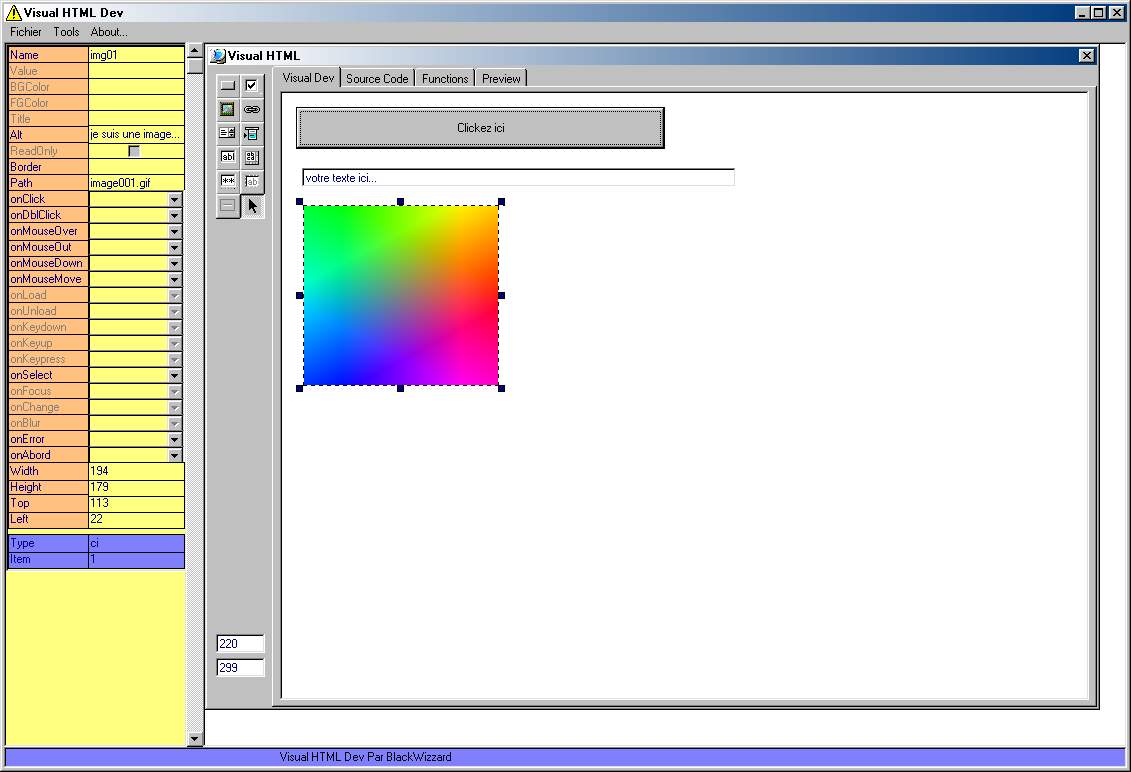The height and width of the screenshot is (772, 1131).
Task: Open the Preview tab
Action: [x=501, y=78]
